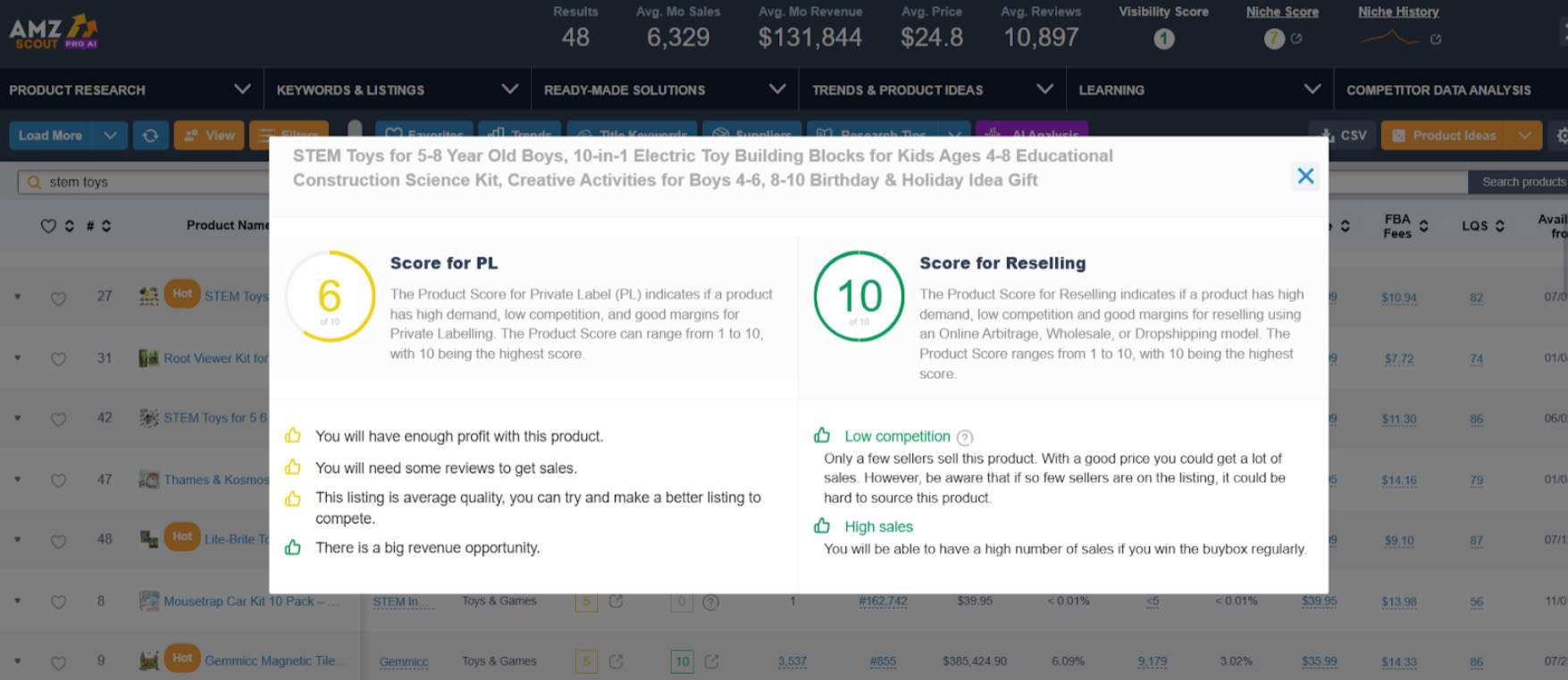Click the Score for PL progress dial

[x=330, y=297]
